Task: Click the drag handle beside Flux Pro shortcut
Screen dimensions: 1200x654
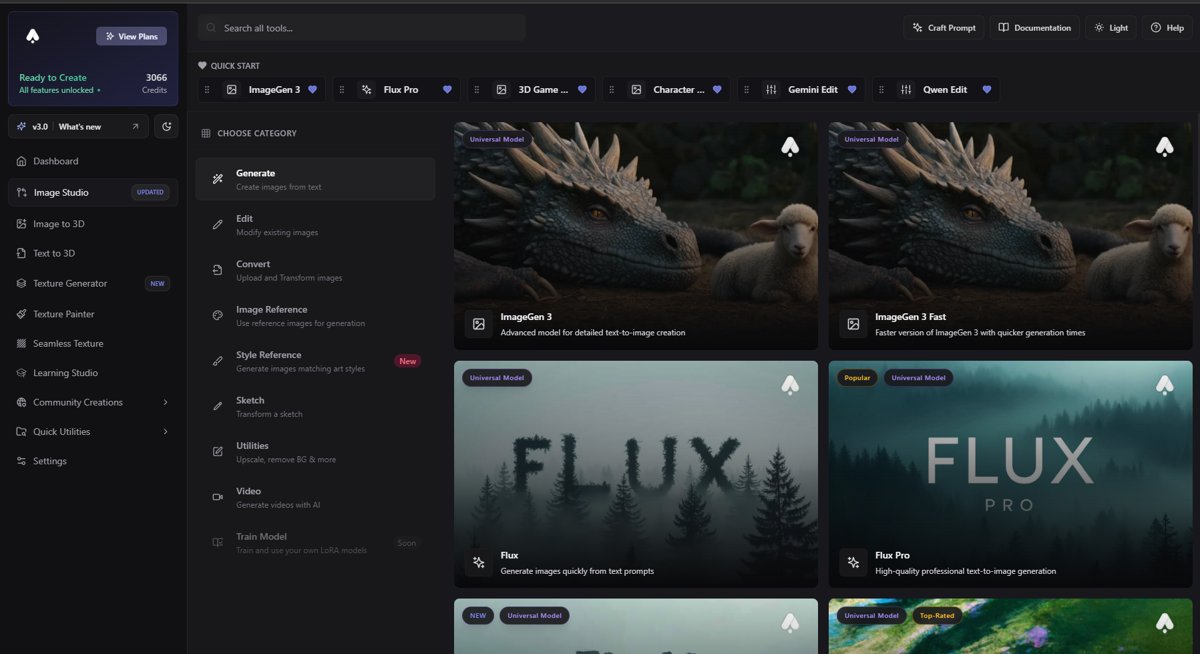Action: (342, 90)
